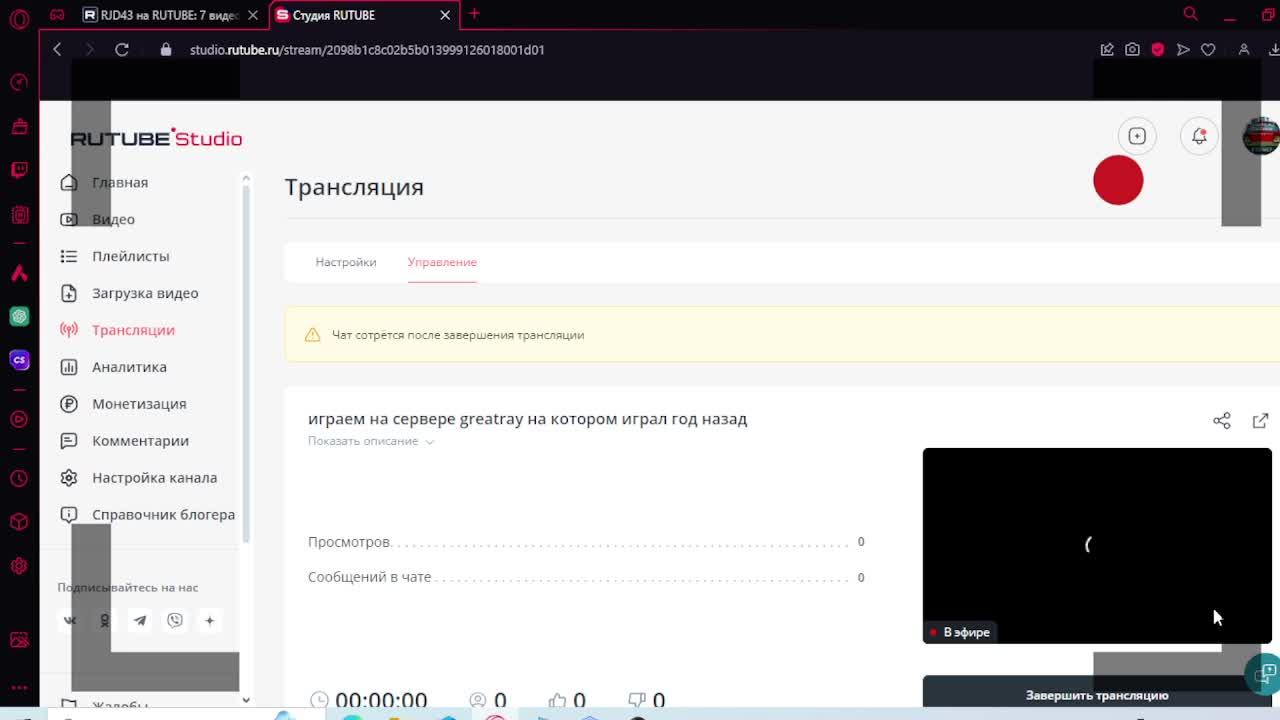Click the send/flow arrow icon
The width and height of the screenshot is (1280, 720).
pyautogui.click(x=1183, y=49)
